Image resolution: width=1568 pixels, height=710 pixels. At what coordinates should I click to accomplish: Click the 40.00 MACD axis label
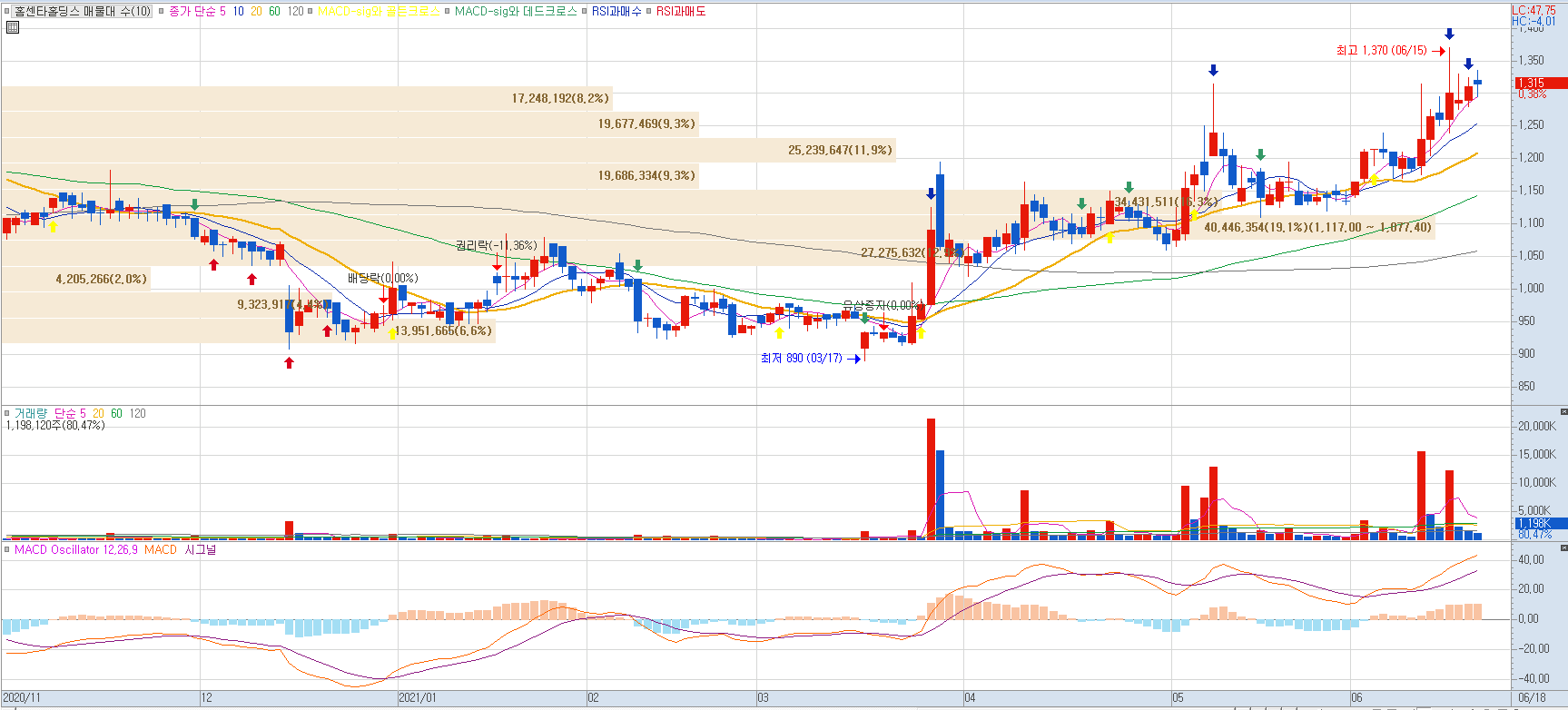click(x=1532, y=559)
